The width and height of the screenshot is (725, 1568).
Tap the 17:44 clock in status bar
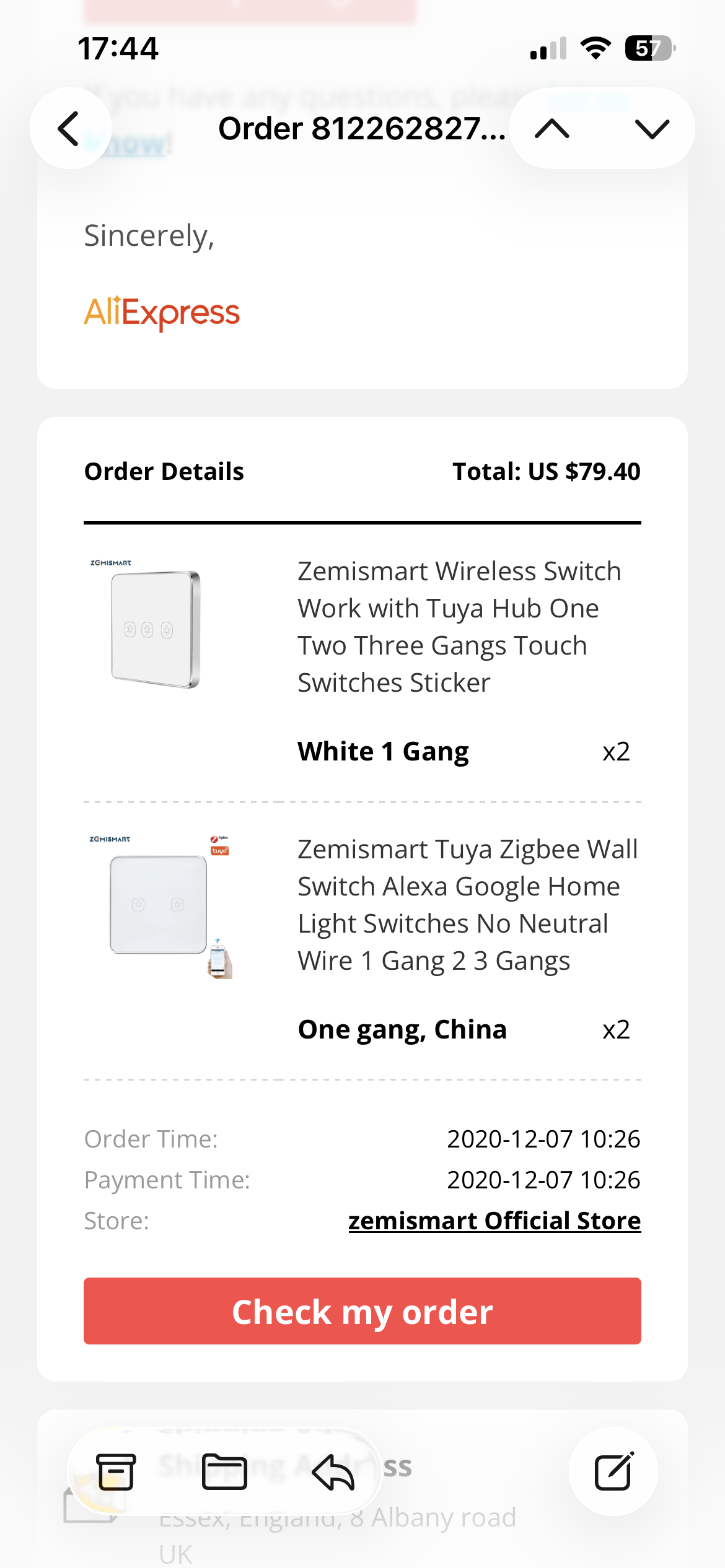(x=118, y=48)
